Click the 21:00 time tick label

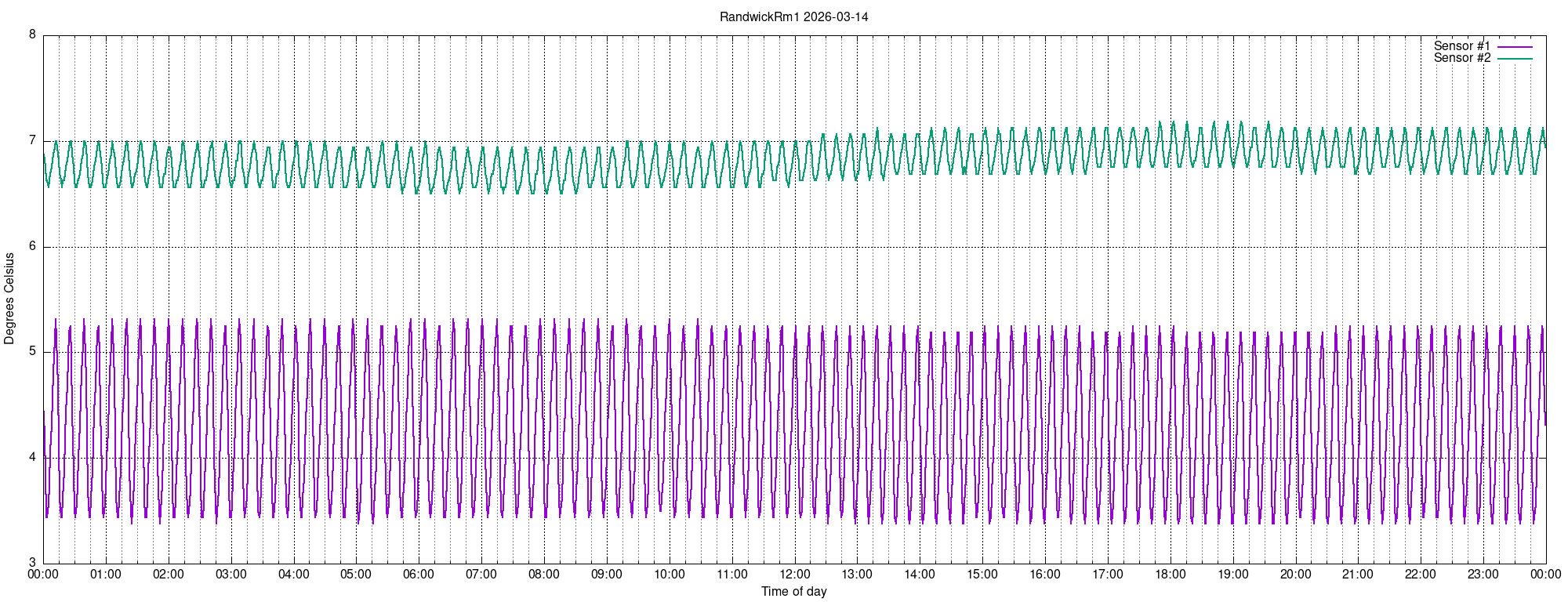(1358, 575)
